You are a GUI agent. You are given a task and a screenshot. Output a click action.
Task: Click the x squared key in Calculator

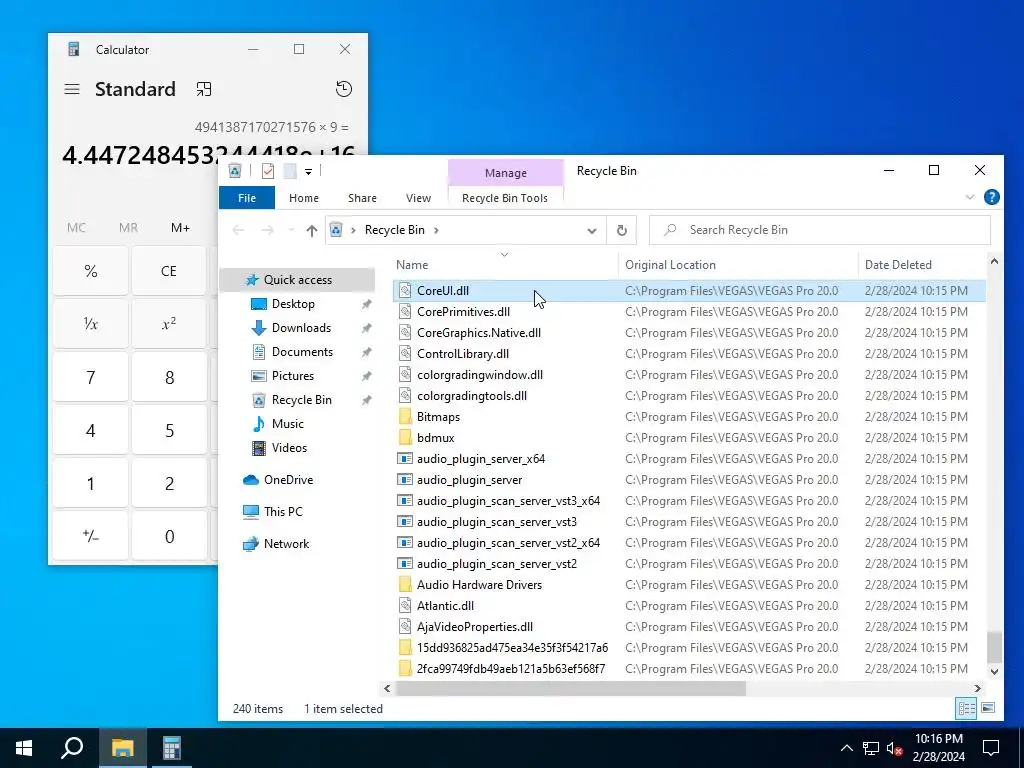(x=168, y=324)
